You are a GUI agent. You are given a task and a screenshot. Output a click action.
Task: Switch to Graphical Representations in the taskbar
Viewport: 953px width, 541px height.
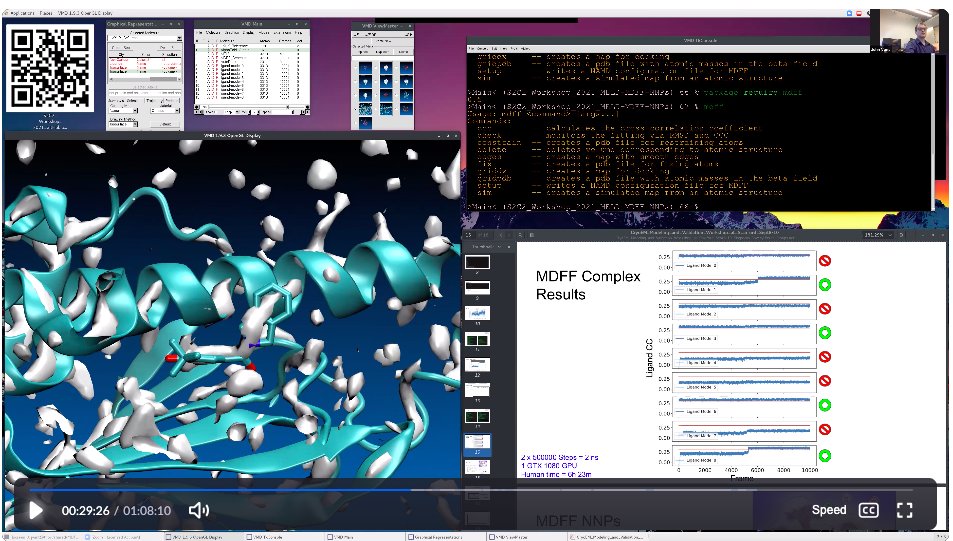click(446, 537)
